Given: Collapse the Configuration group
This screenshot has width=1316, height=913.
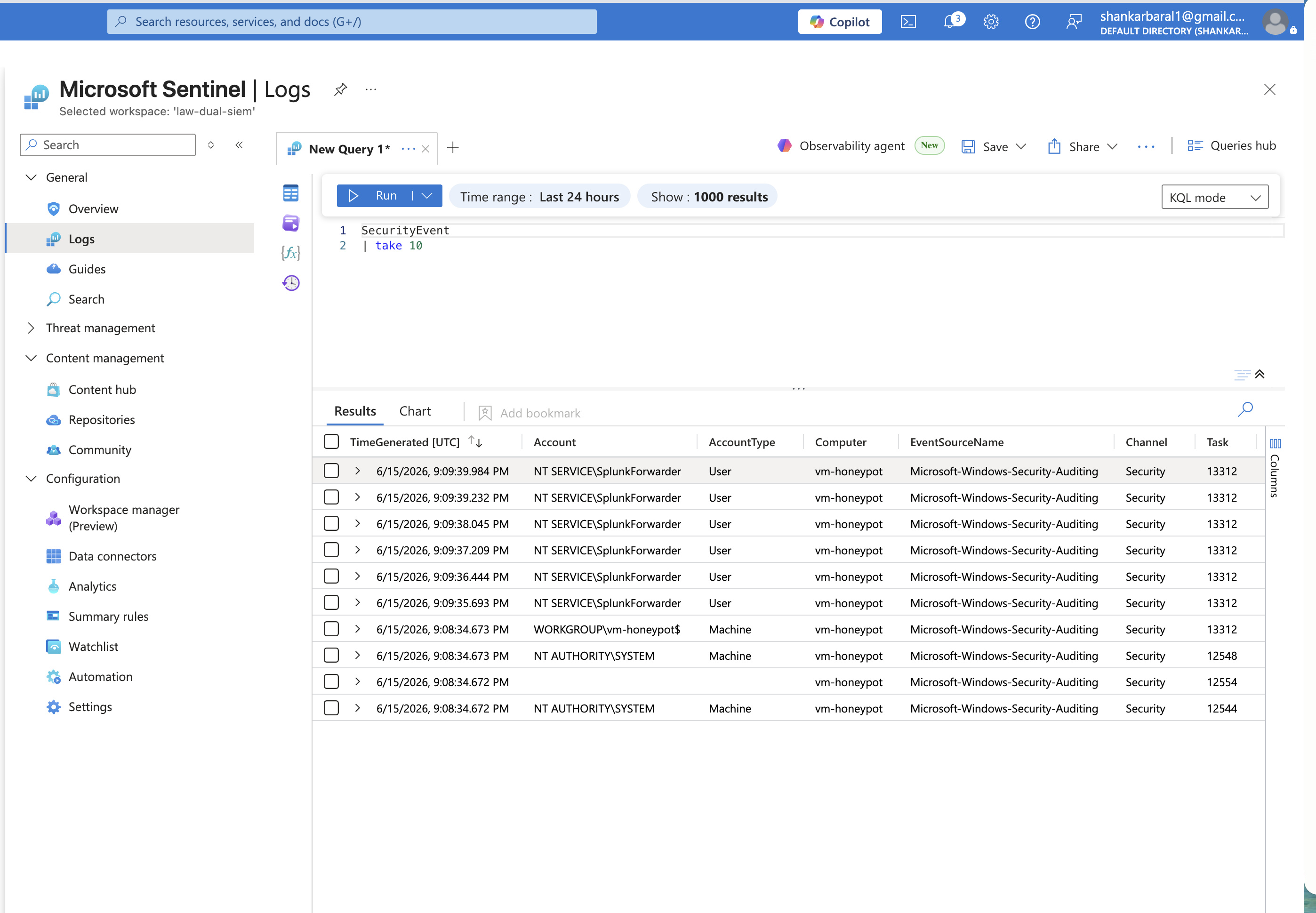Looking at the screenshot, I should click(31, 478).
